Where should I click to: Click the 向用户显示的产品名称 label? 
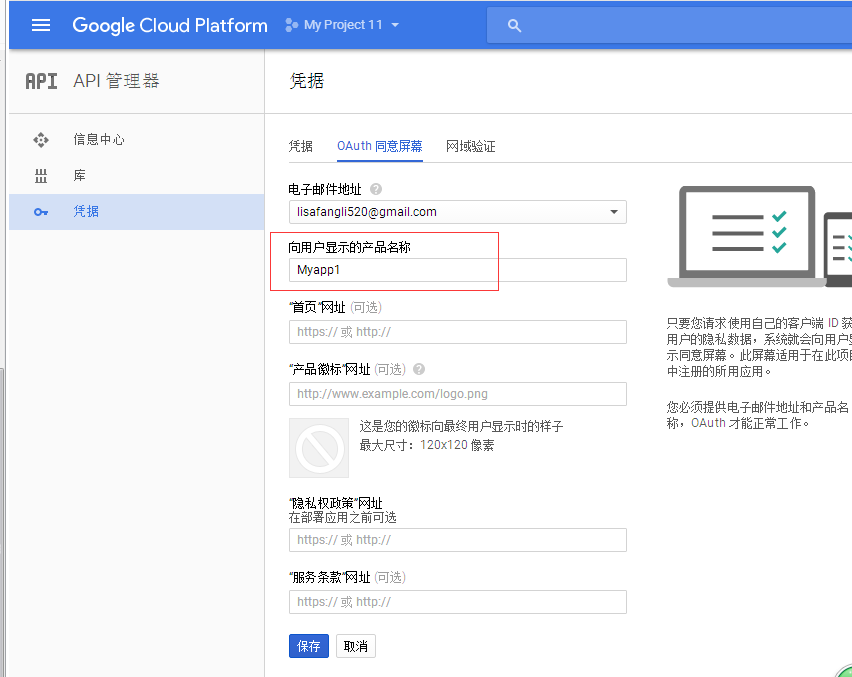[349, 248]
